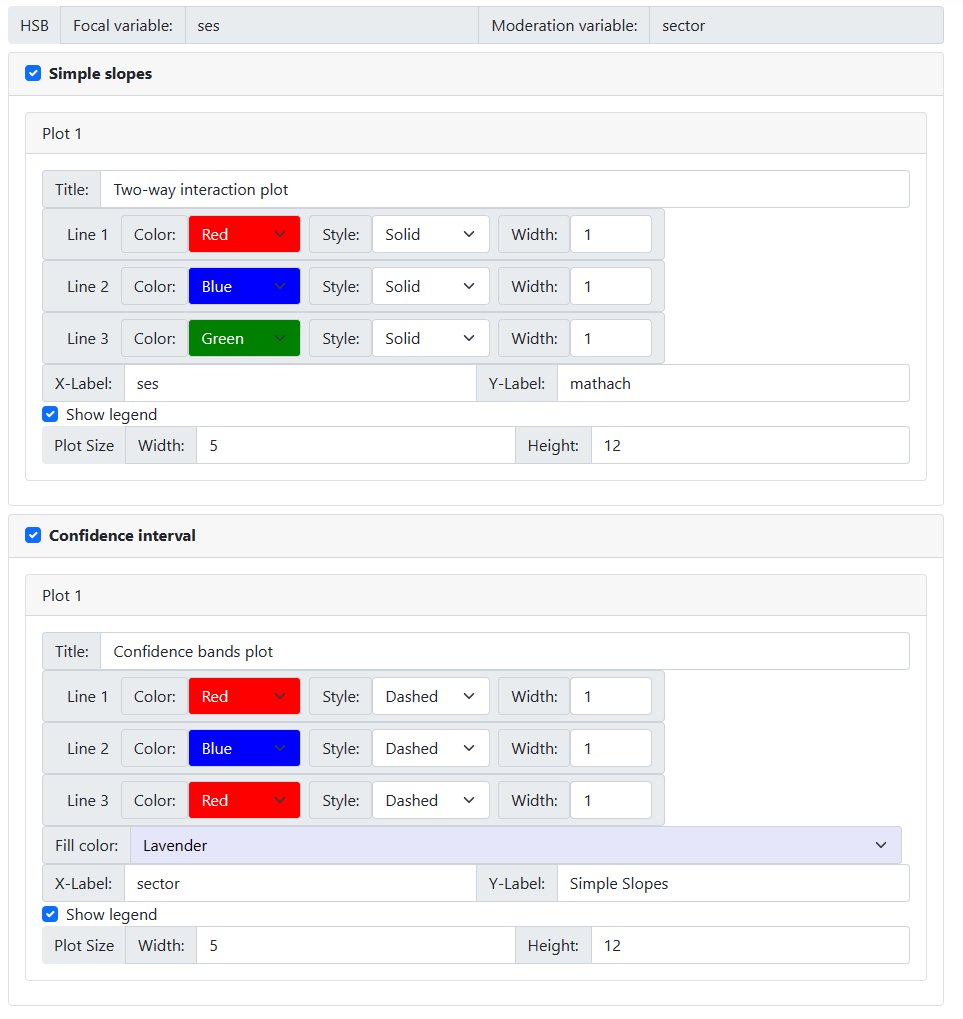Image resolution: width=963 pixels, height=1019 pixels.
Task: Open Simple slopes Line 2 Blue color dropdown
Action: click(244, 287)
